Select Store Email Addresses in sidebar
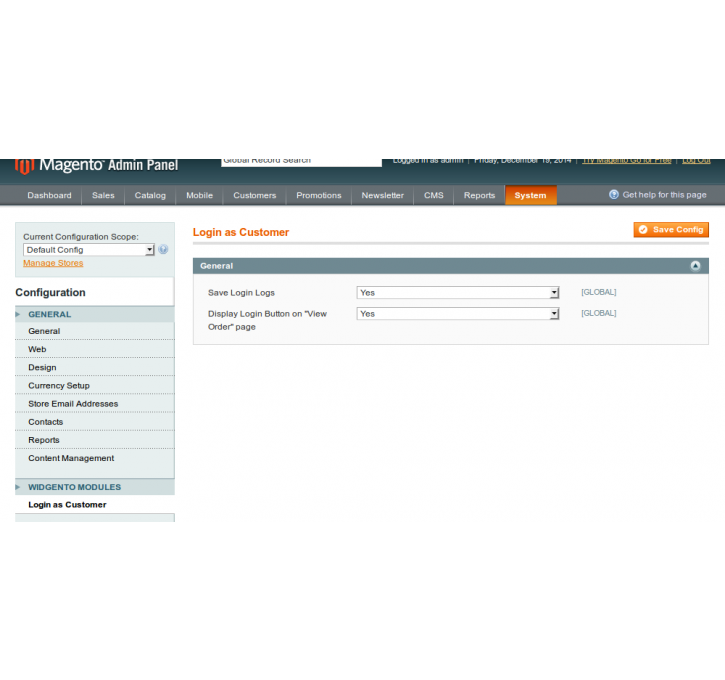 (95, 404)
